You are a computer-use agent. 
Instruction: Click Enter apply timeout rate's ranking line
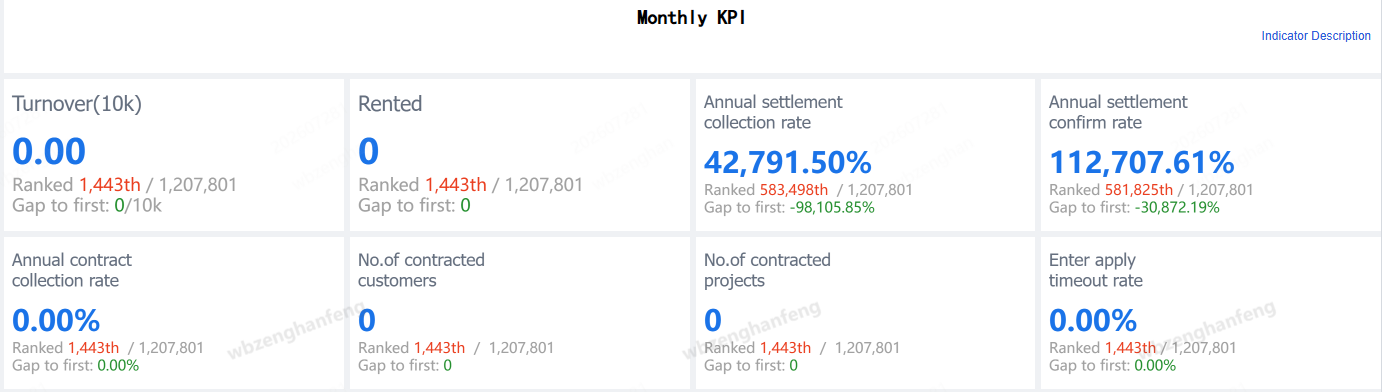pyautogui.click(x=1142, y=348)
